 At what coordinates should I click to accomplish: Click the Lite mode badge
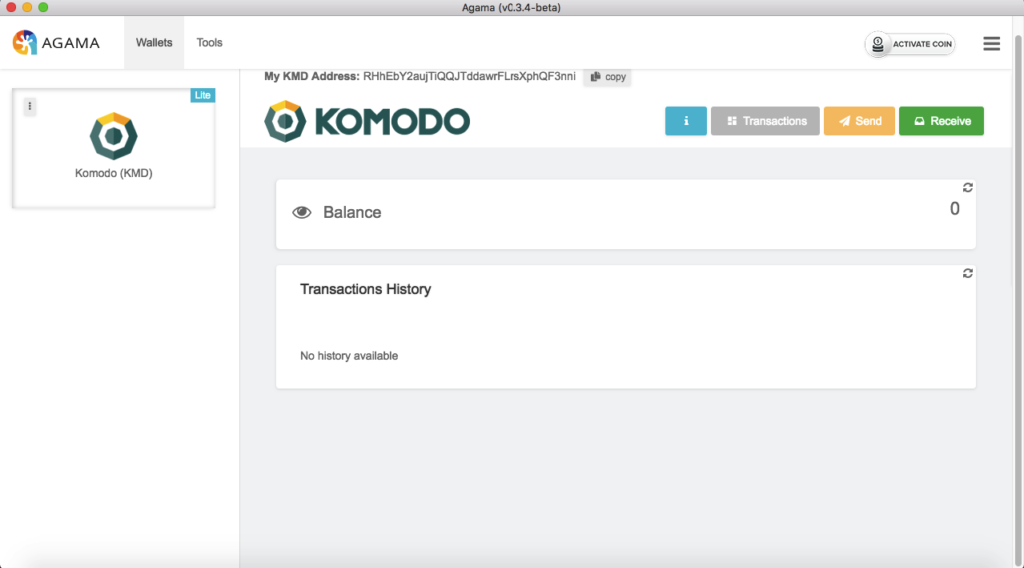click(x=202, y=95)
